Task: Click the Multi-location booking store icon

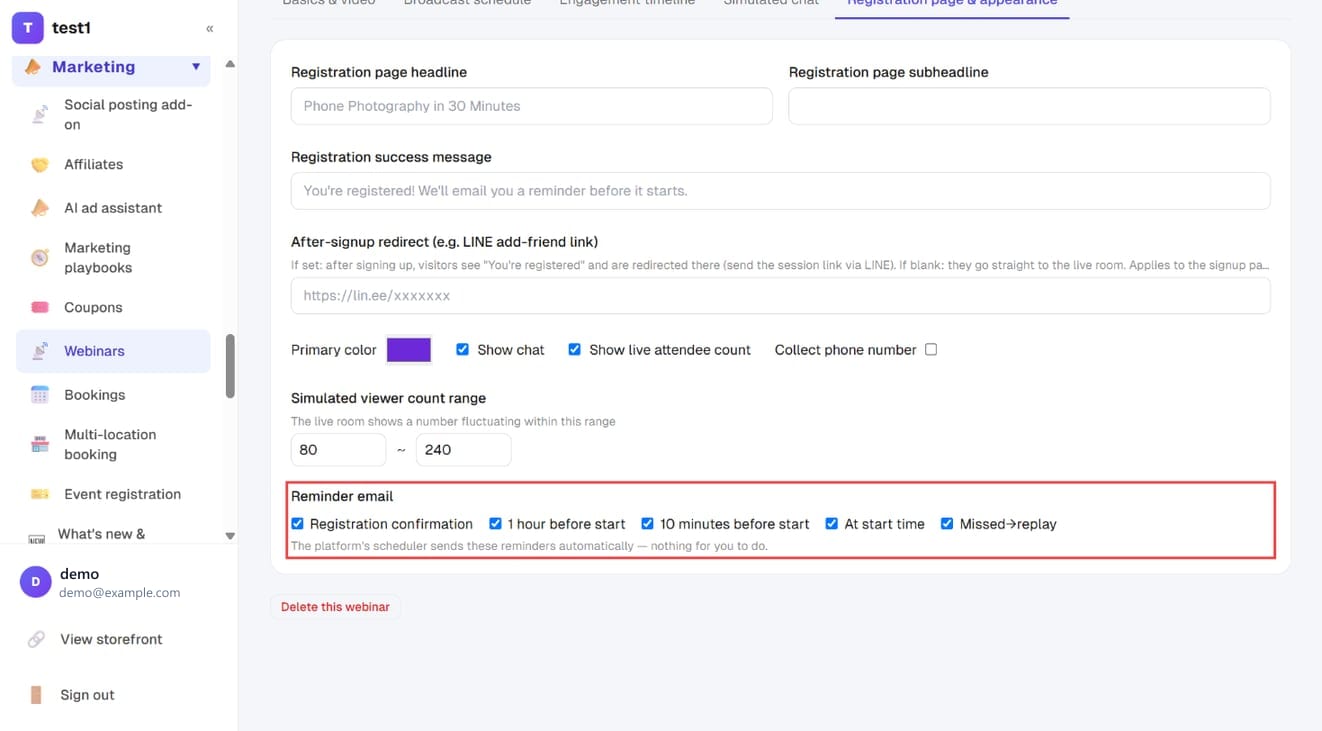Action: coord(40,445)
